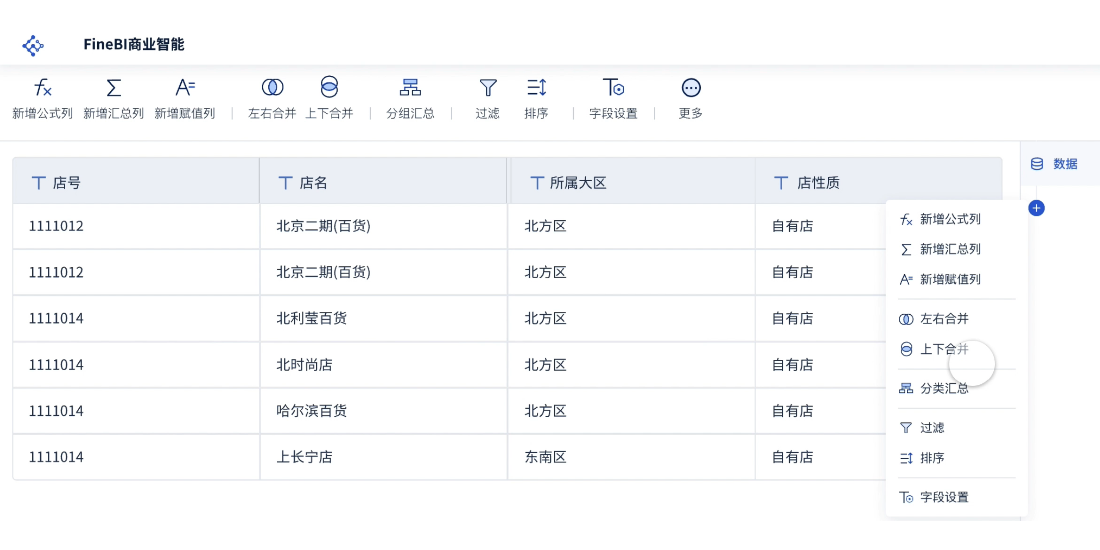Screen dimensions: 1100x550
Task: Choose 排序 in the popup menu
Action: 931,458
